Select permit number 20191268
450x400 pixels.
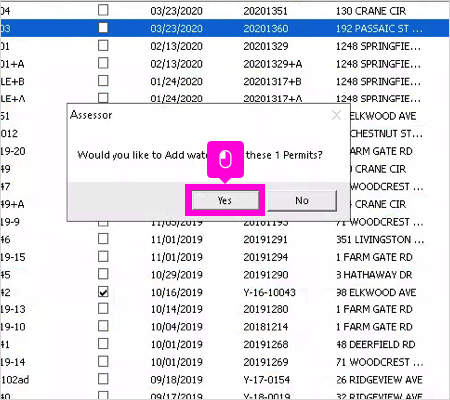[x=266, y=344]
